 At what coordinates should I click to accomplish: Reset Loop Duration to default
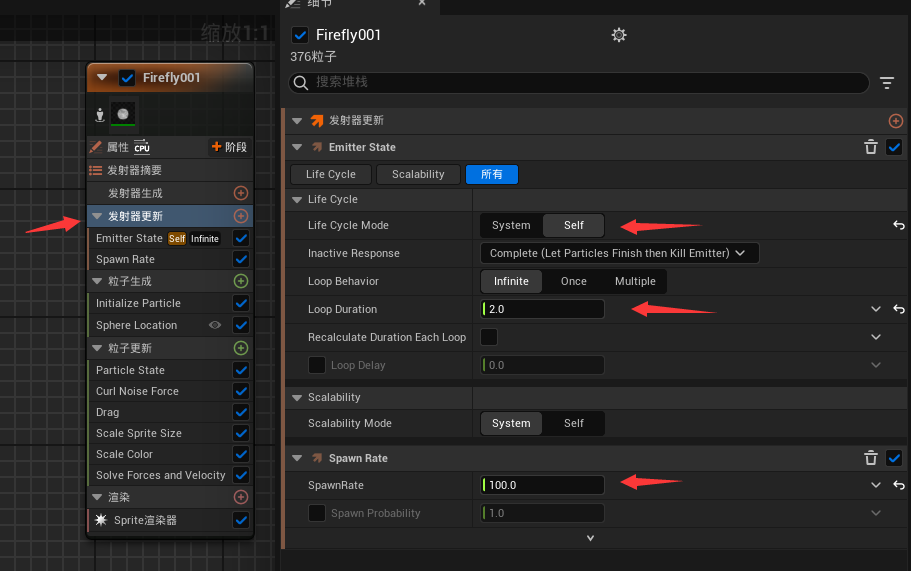pyautogui.click(x=899, y=309)
